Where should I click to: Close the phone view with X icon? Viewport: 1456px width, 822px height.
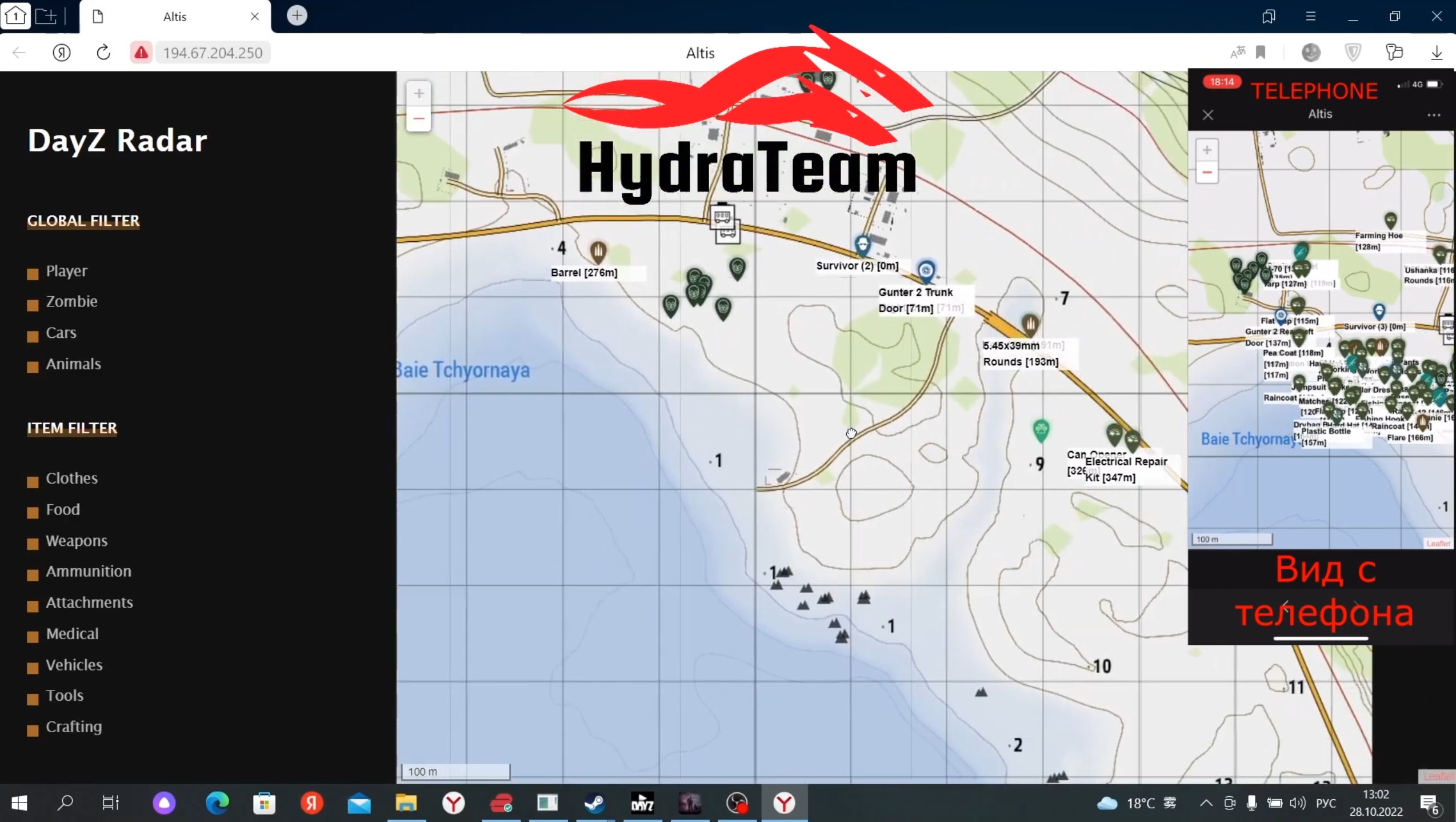pyautogui.click(x=1207, y=115)
